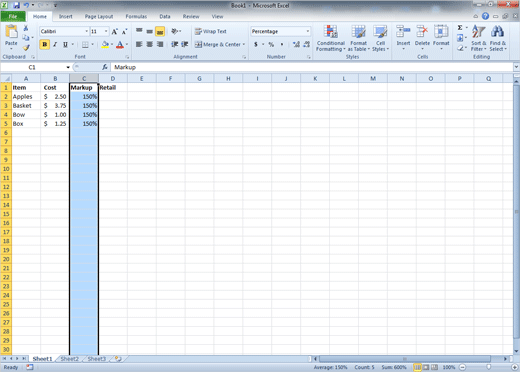Click the AutoSum sigma icon
Screen dimensions: 520x372
tap(460, 28)
